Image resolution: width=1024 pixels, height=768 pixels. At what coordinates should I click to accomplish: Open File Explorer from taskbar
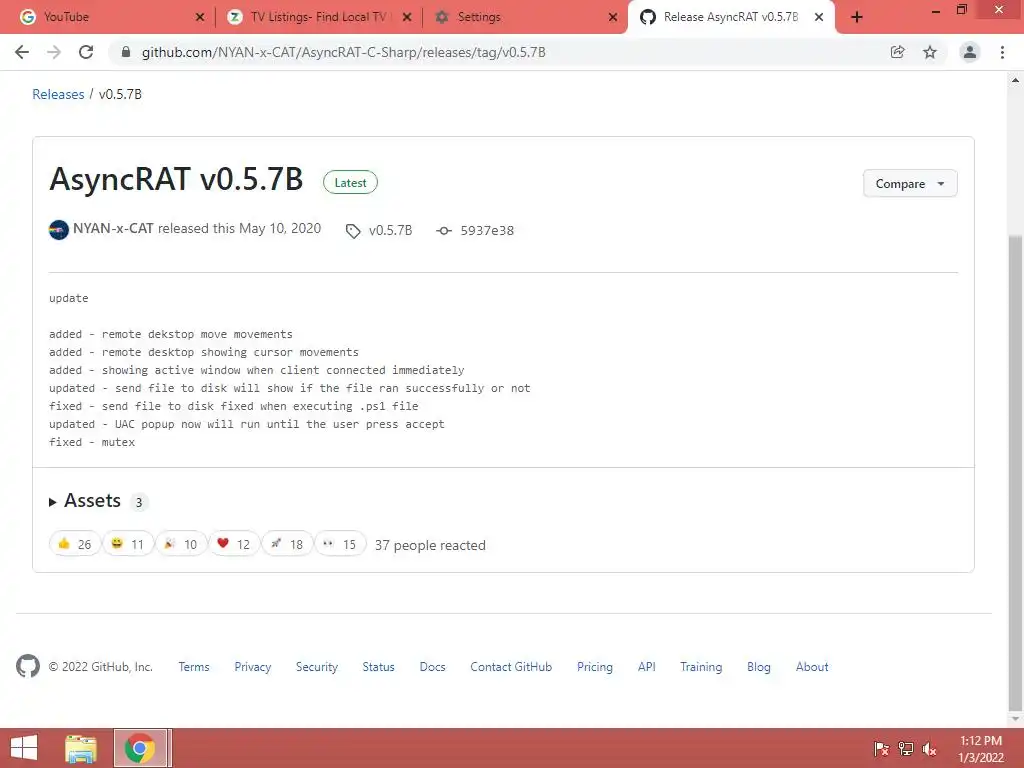(x=81, y=748)
